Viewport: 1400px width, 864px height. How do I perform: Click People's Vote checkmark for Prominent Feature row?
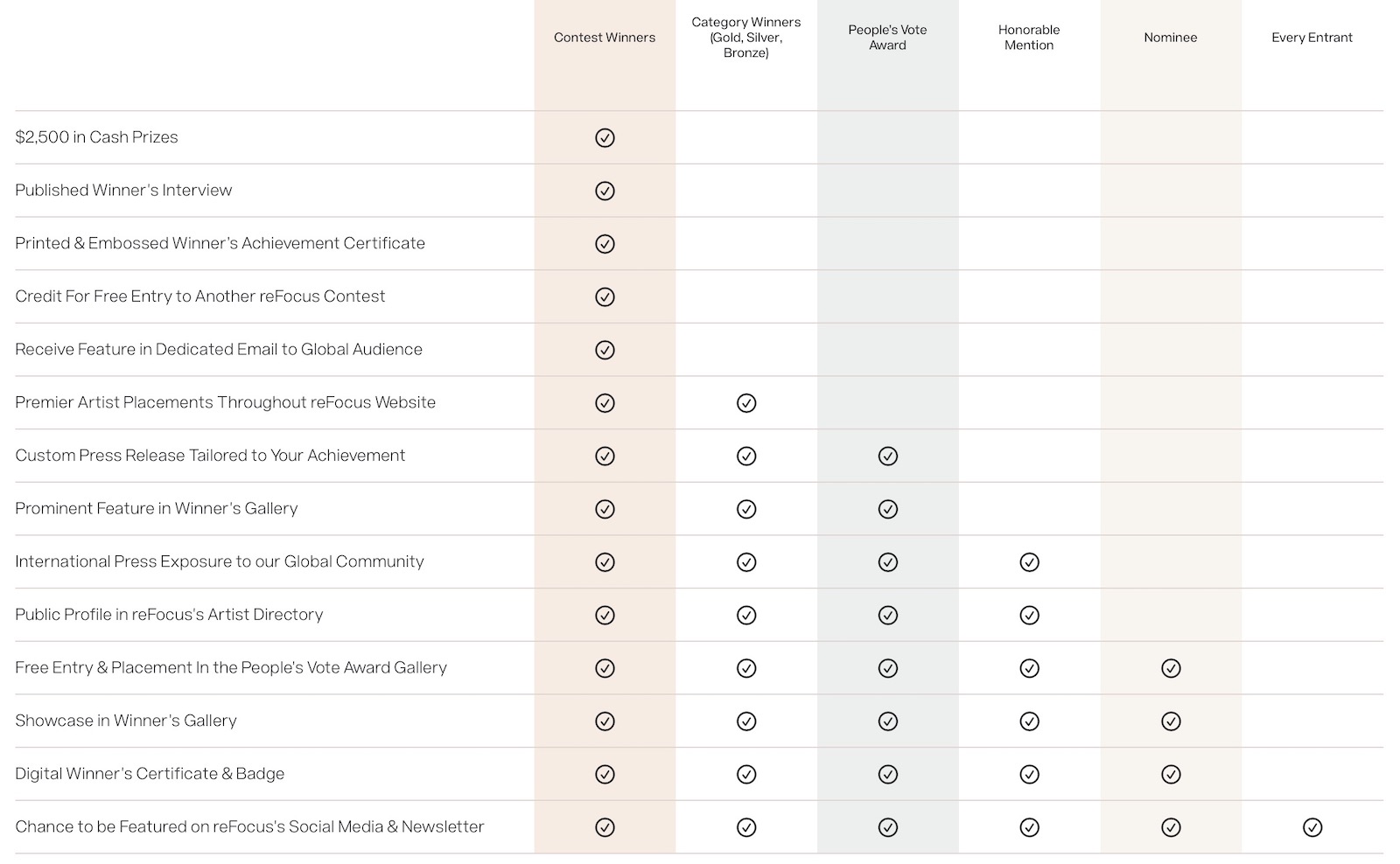[887, 509]
